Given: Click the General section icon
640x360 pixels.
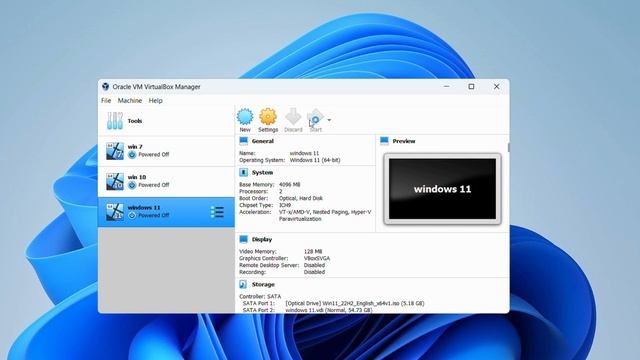Looking at the screenshot, I should click(244, 141).
